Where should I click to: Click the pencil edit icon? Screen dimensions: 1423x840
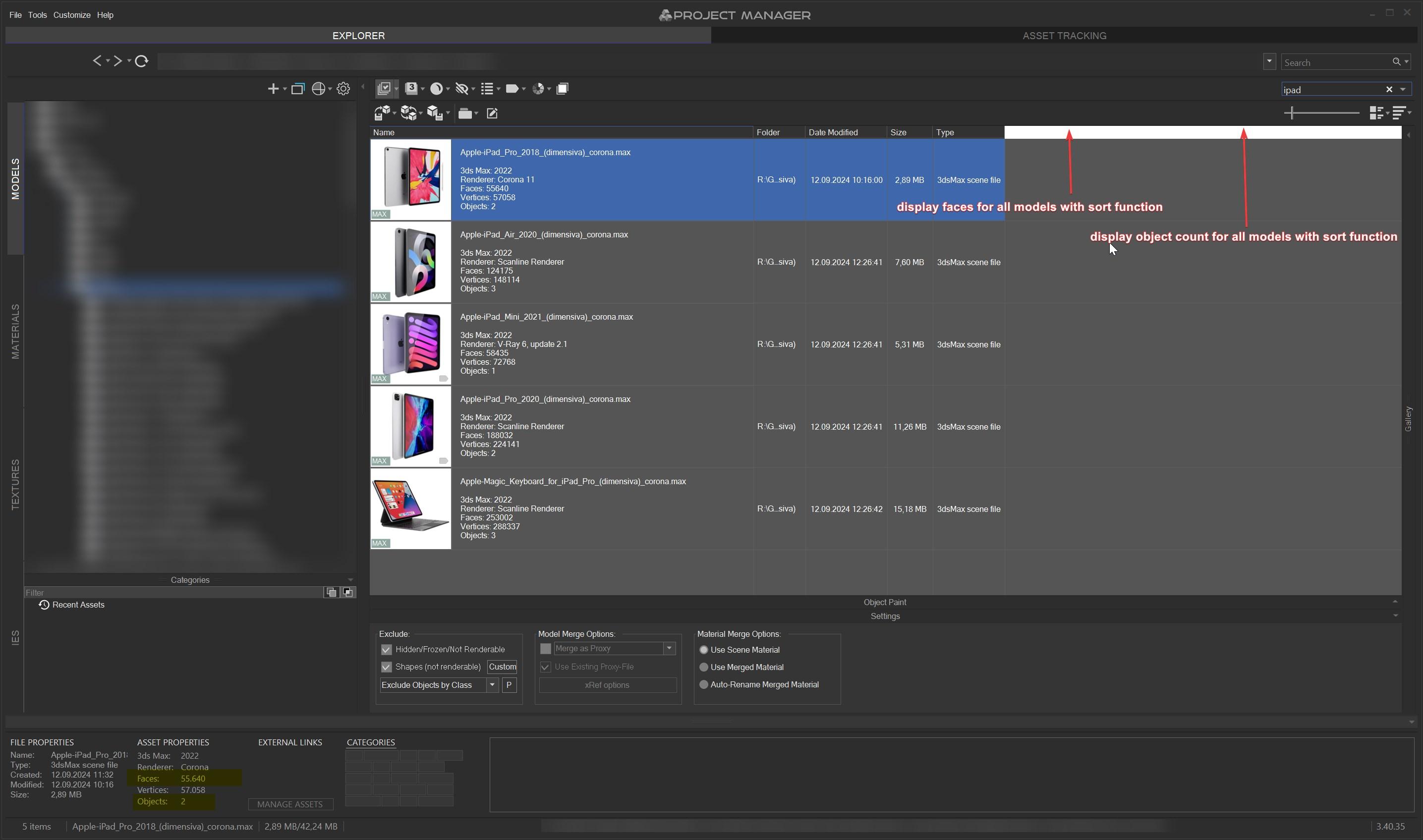(492, 114)
